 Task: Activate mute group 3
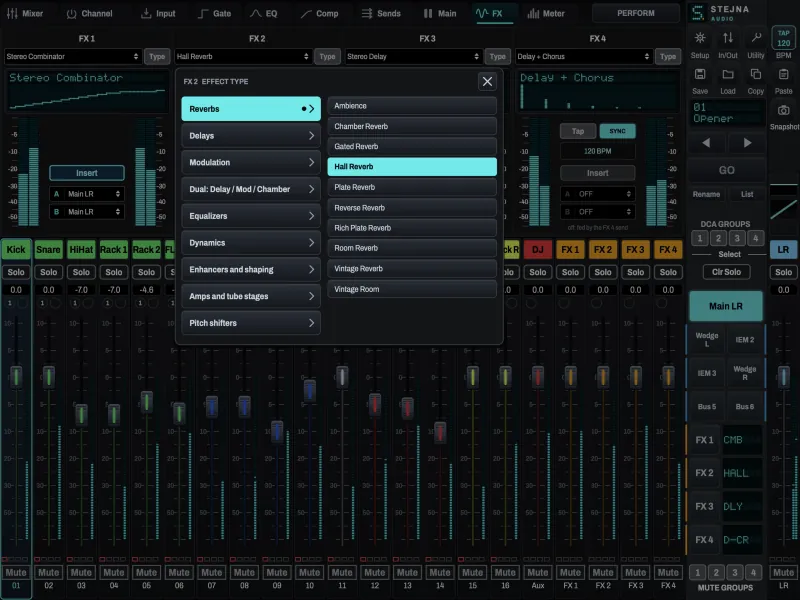735,572
